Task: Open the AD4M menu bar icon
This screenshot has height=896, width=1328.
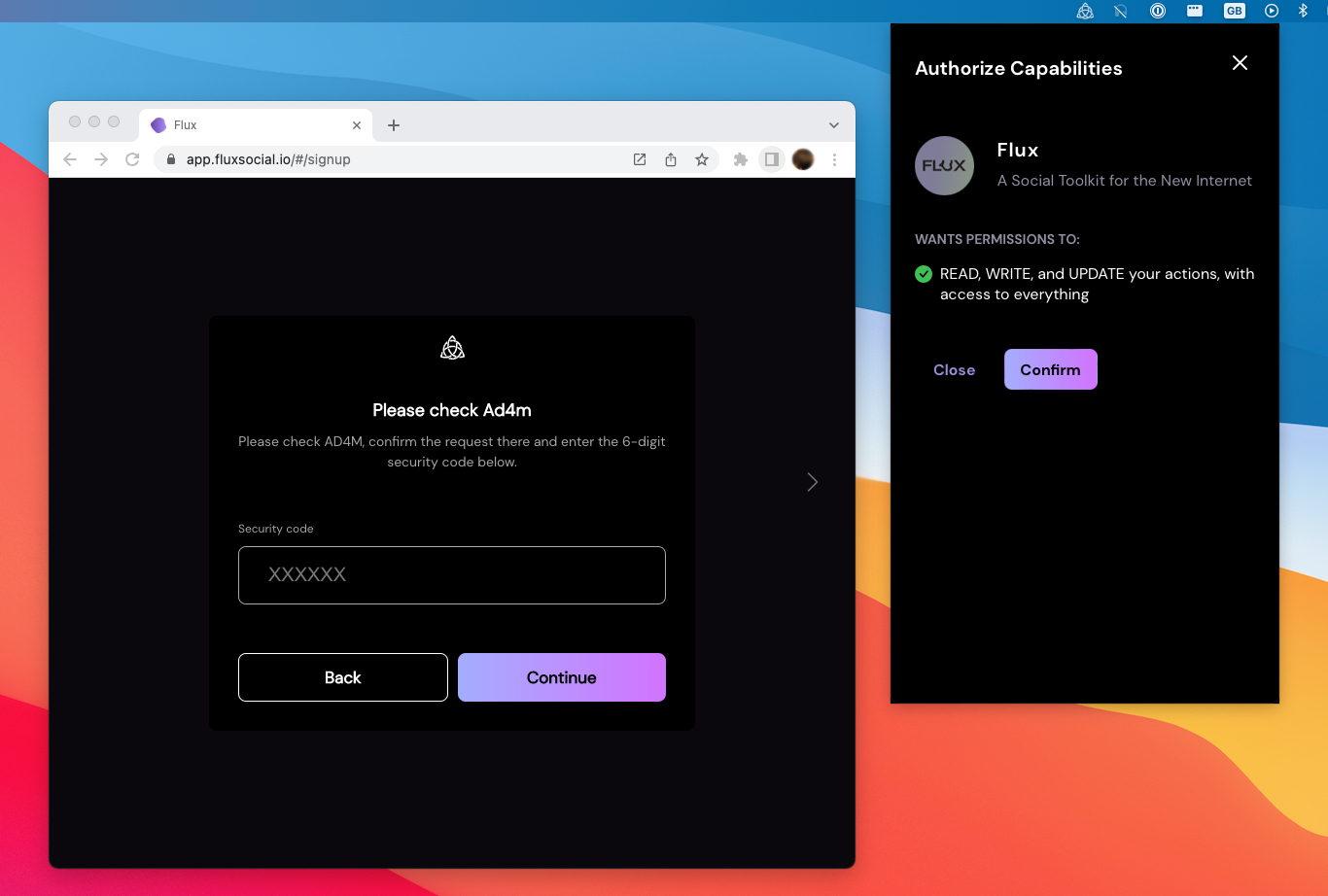Action: coord(1085,11)
